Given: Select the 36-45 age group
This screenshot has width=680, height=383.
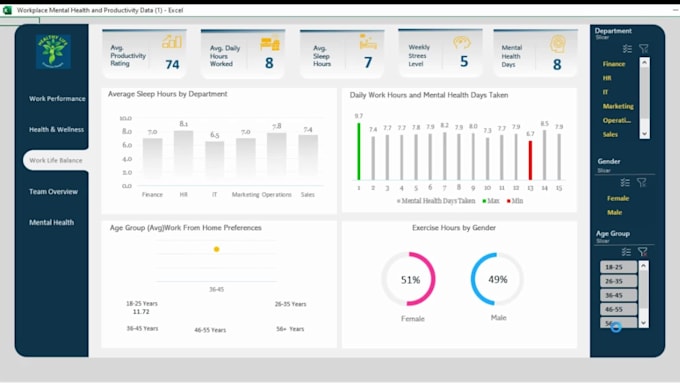Looking at the screenshot, I should [x=618, y=295].
